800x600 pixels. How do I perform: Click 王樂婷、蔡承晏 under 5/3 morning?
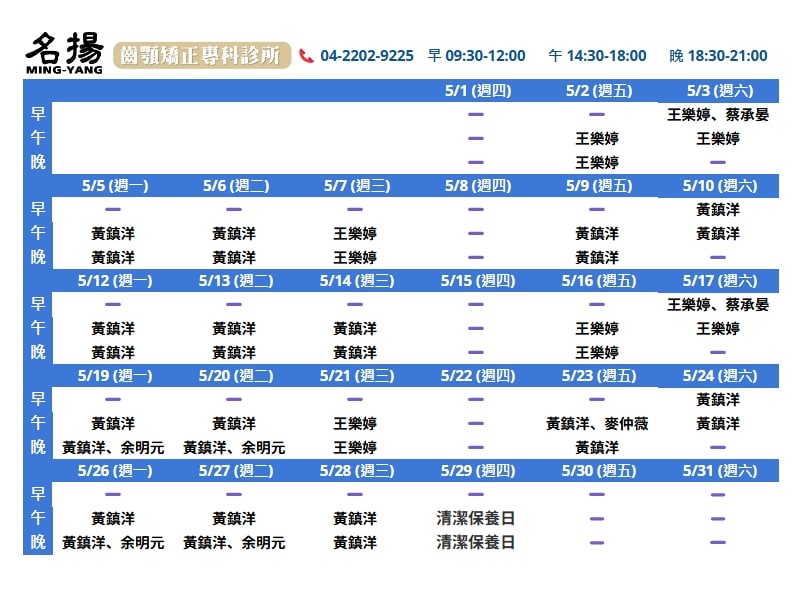pos(718,115)
